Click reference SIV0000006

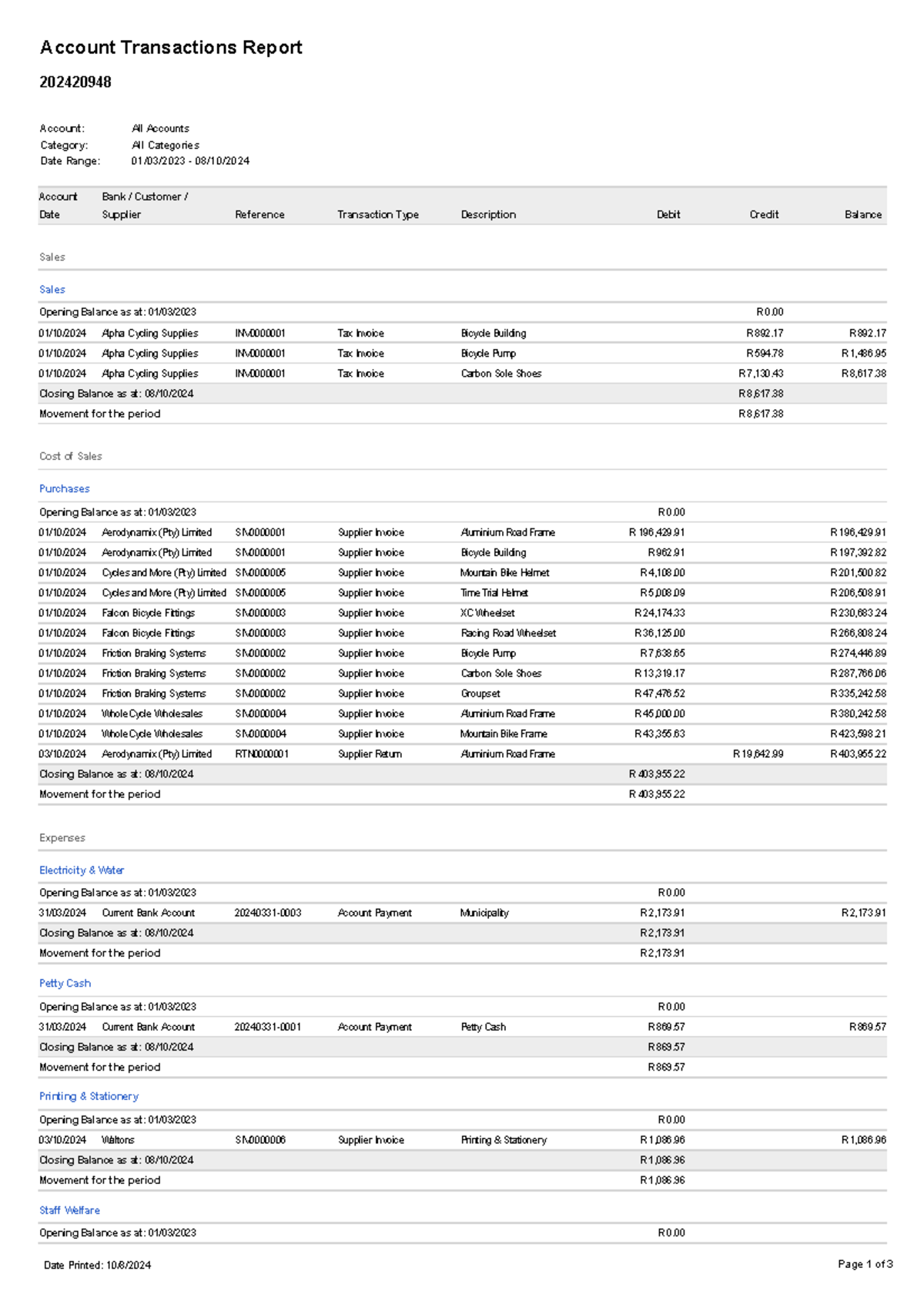(260, 1140)
